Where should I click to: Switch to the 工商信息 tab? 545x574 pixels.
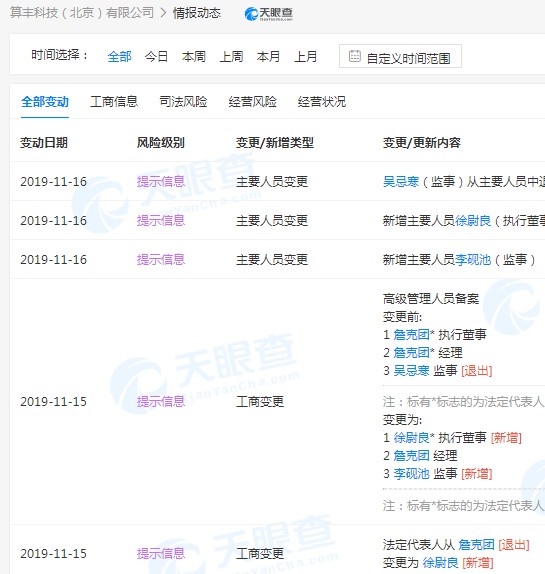[114, 102]
